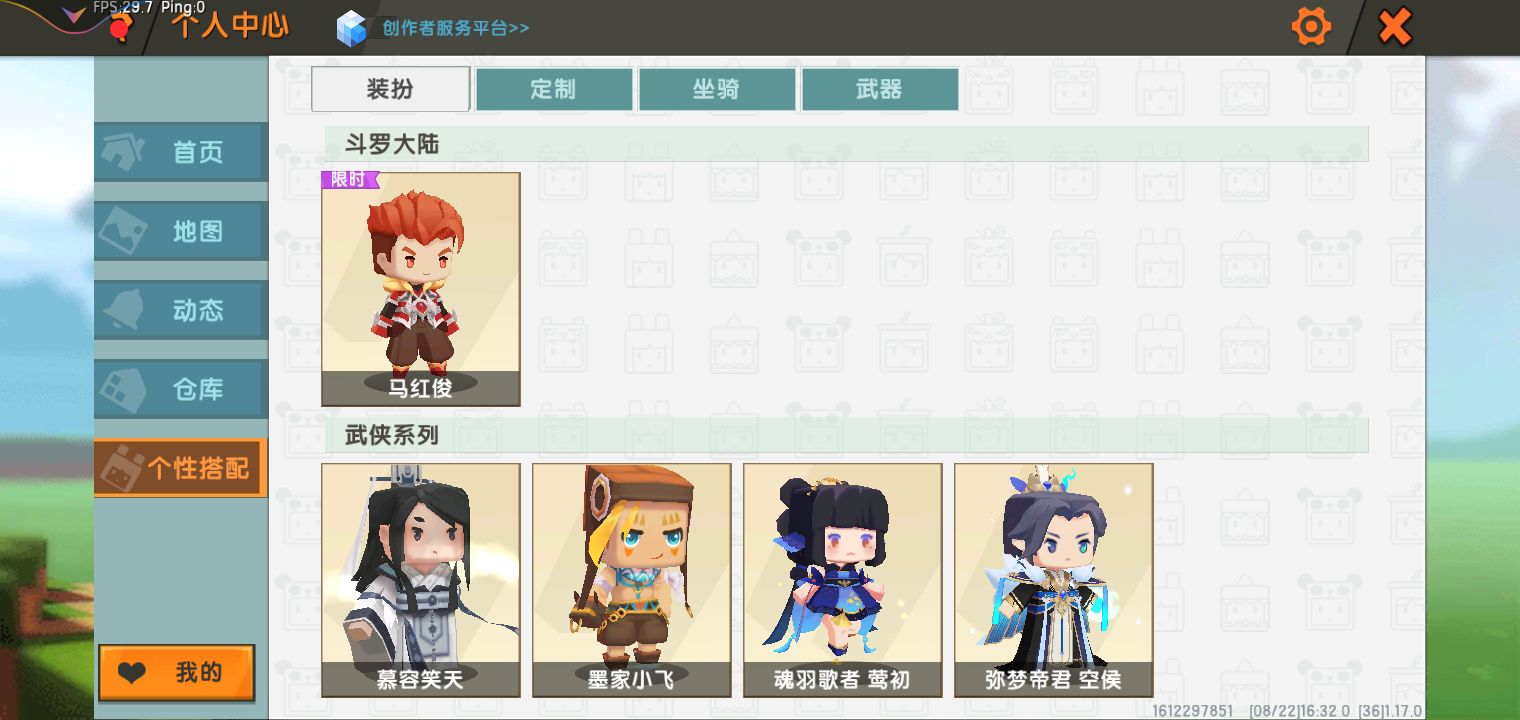Switch to the 装扮 tab
This screenshot has width=1520, height=720.
(x=390, y=89)
